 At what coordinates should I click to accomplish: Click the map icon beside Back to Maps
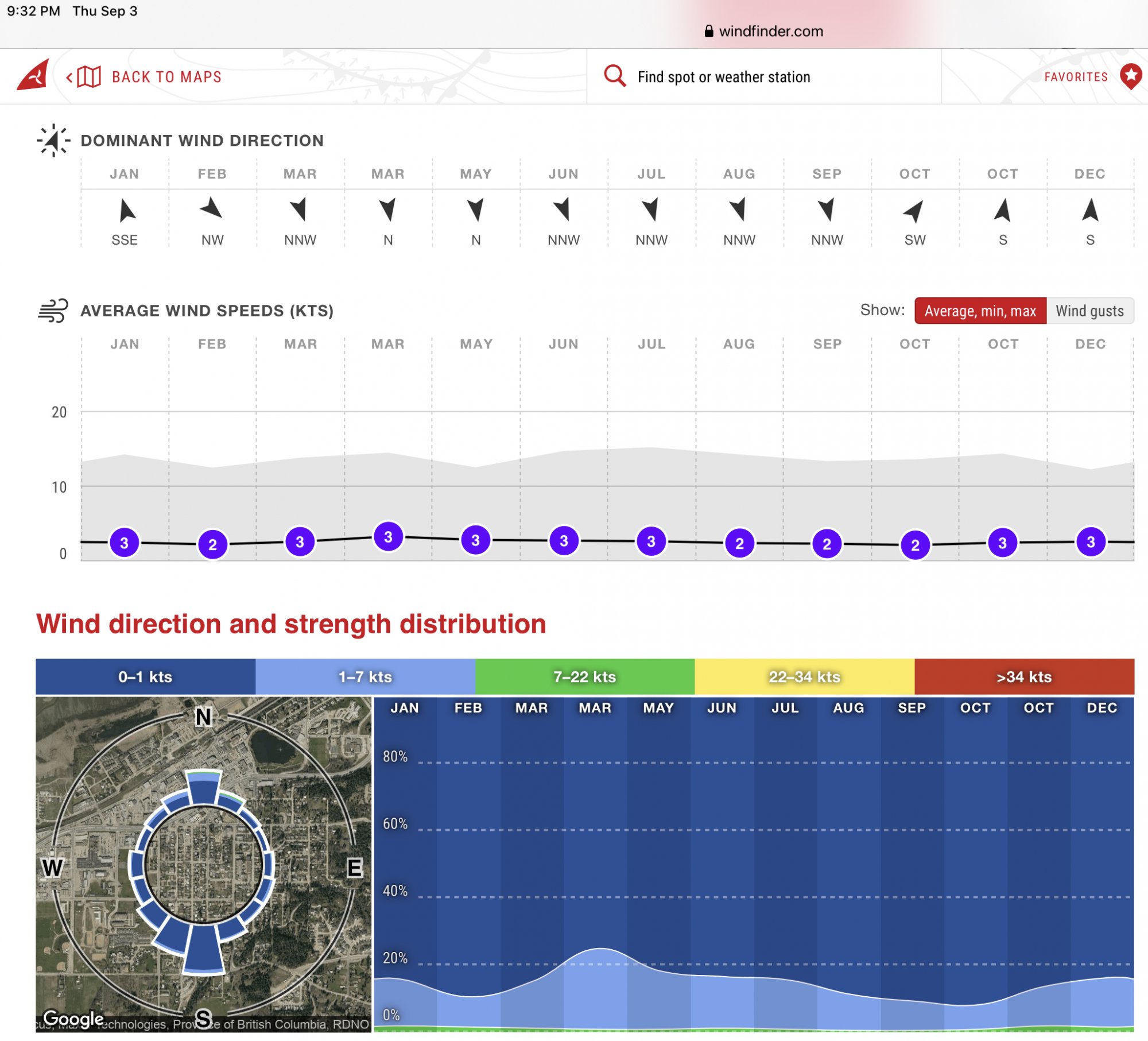point(89,76)
